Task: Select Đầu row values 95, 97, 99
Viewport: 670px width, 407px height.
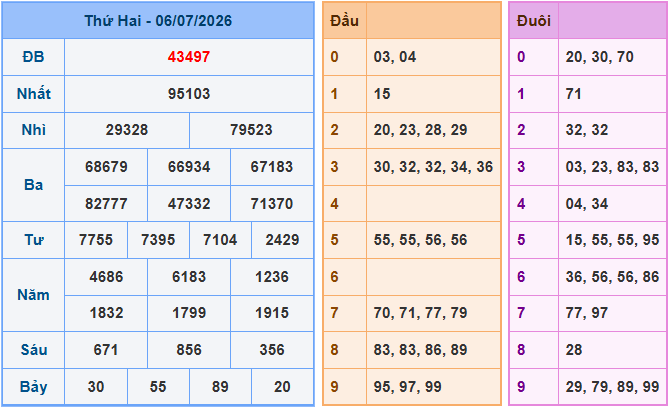Action: pos(408,387)
